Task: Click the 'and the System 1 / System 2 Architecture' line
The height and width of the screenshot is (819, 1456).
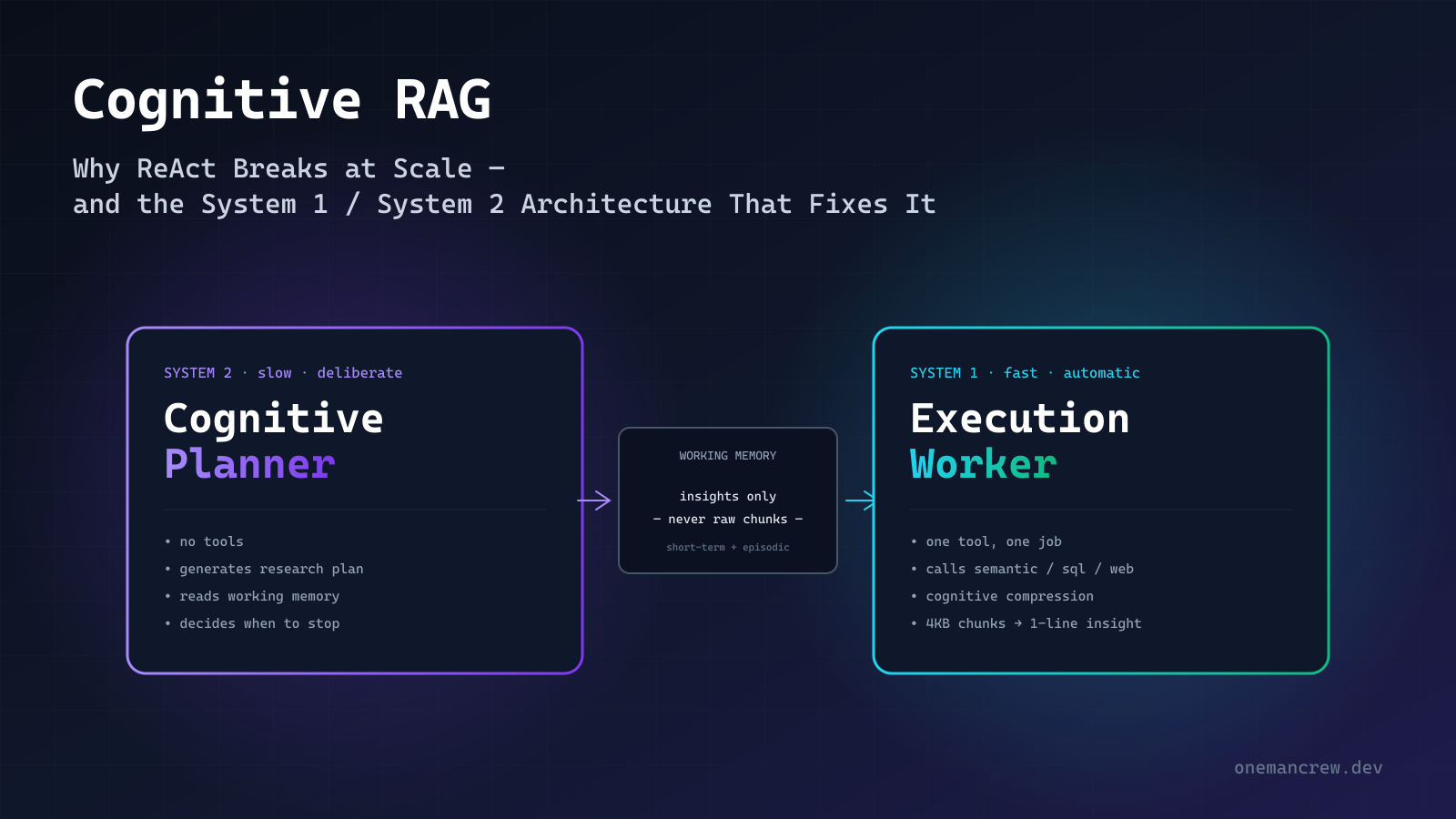Action: point(504,204)
